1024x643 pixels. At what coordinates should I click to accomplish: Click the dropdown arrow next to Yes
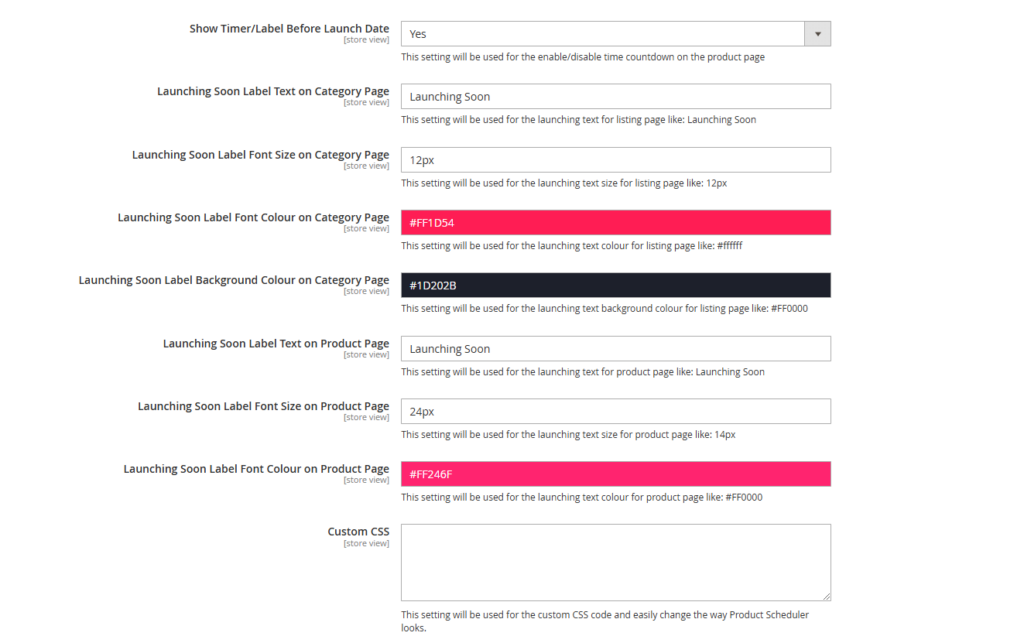818,33
